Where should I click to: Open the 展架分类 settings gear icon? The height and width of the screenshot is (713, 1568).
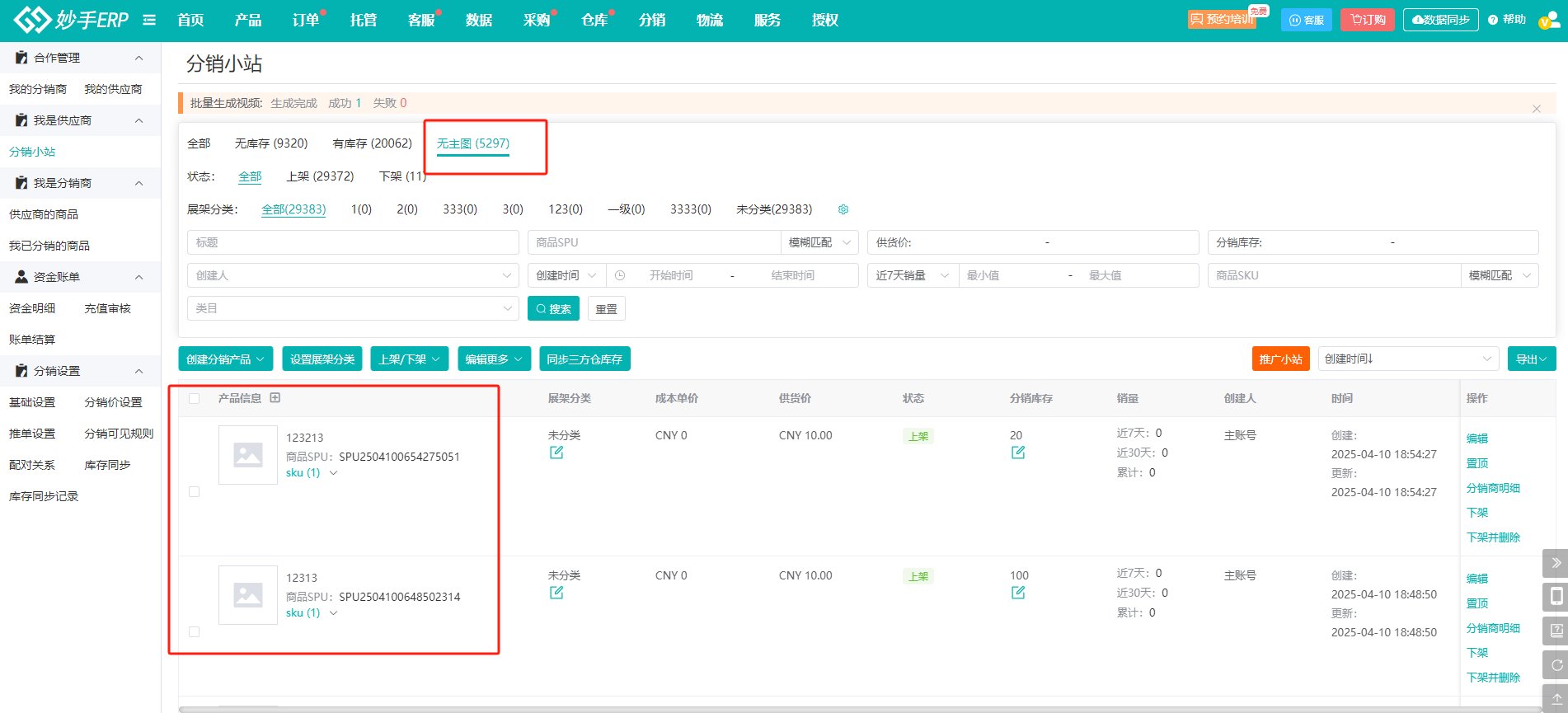tap(843, 209)
